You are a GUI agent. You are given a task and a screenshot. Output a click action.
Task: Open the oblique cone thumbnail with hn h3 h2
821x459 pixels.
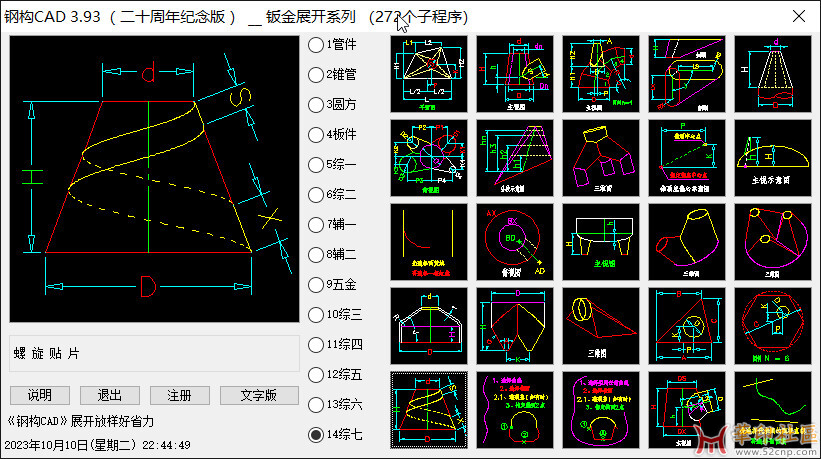pyautogui.click(x=515, y=158)
